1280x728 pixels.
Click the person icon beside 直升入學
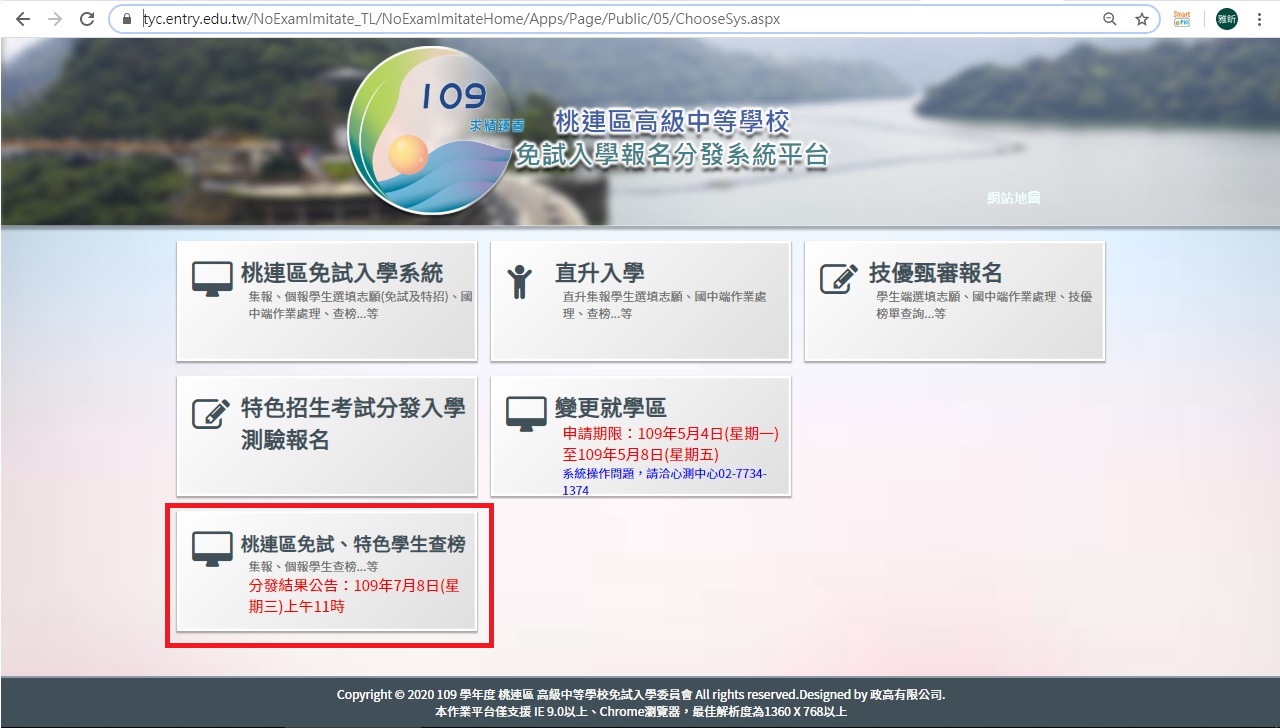[x=520, y=281]
